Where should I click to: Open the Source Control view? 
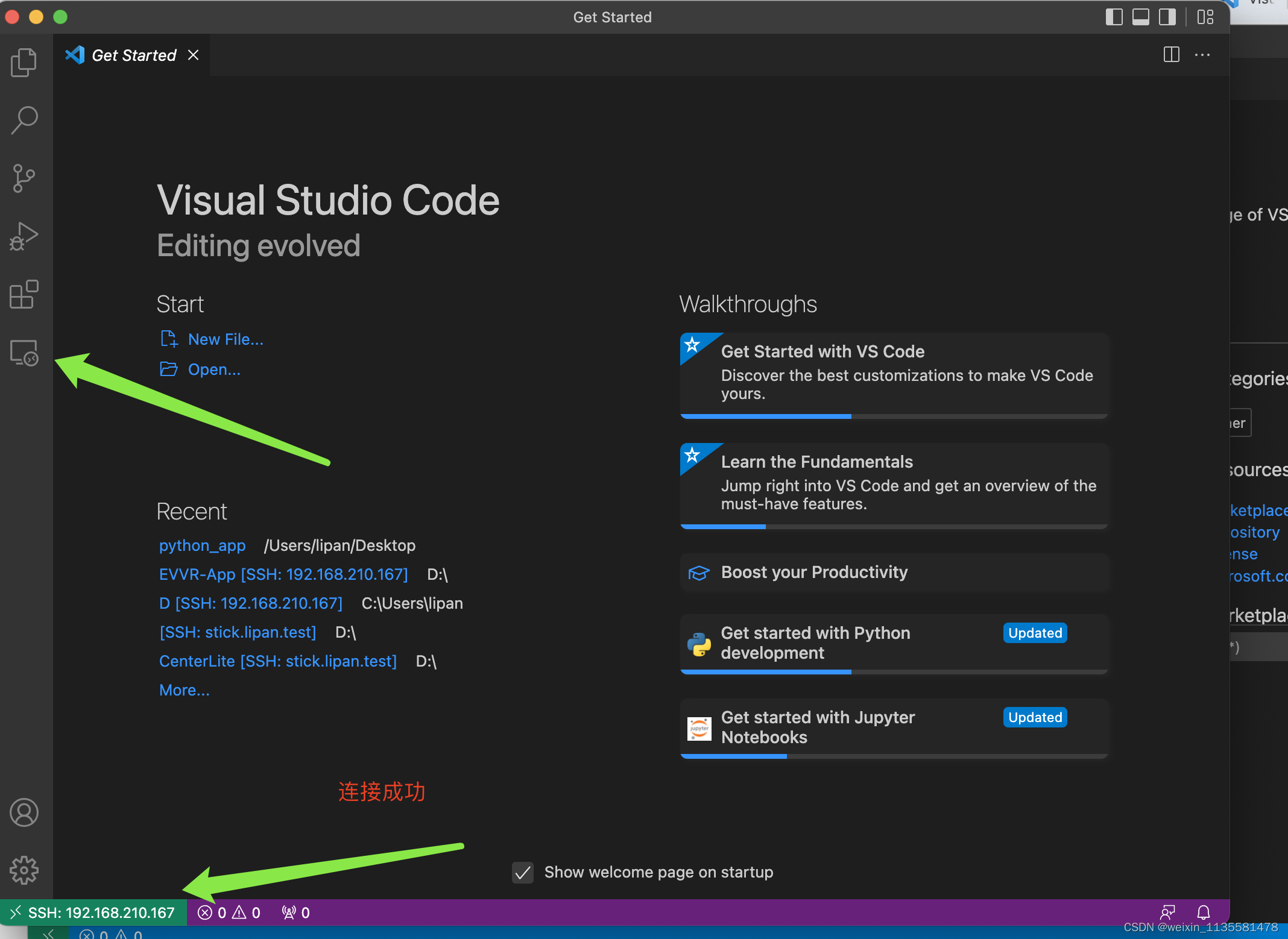click(24, 178)
